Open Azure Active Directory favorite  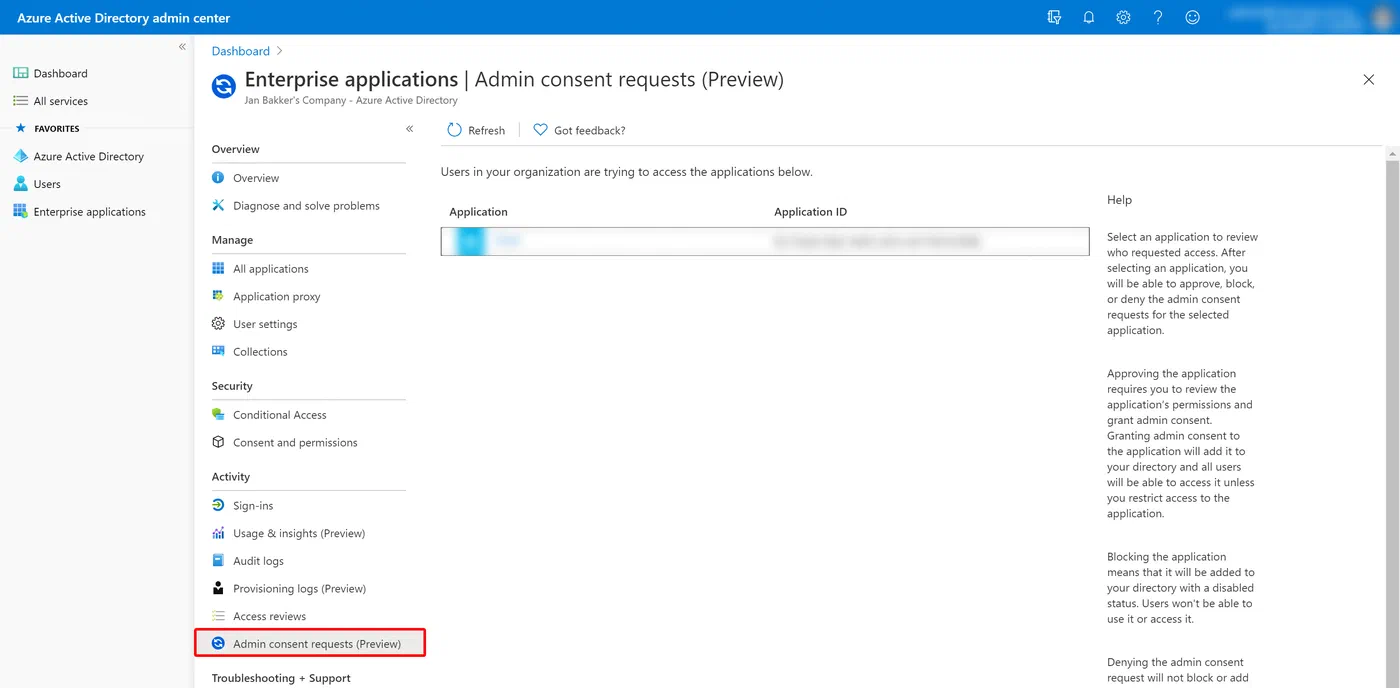pyautogui.click(x=89, y=156)
